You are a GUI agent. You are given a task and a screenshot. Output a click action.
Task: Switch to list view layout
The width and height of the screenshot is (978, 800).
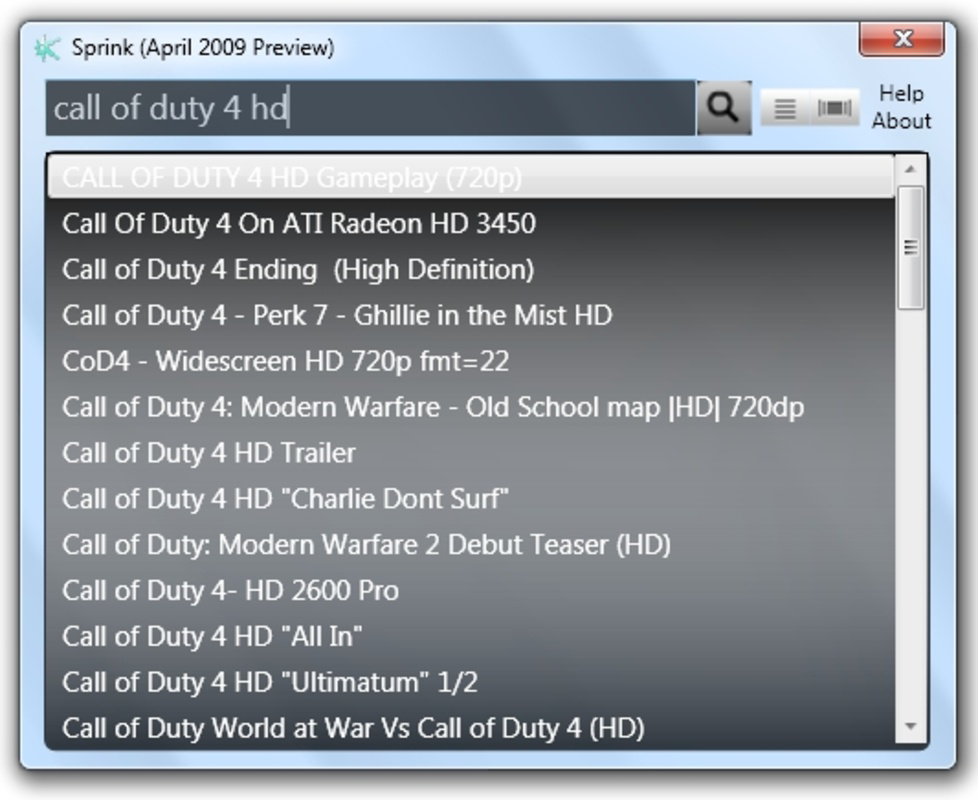(x=785, y=108)
